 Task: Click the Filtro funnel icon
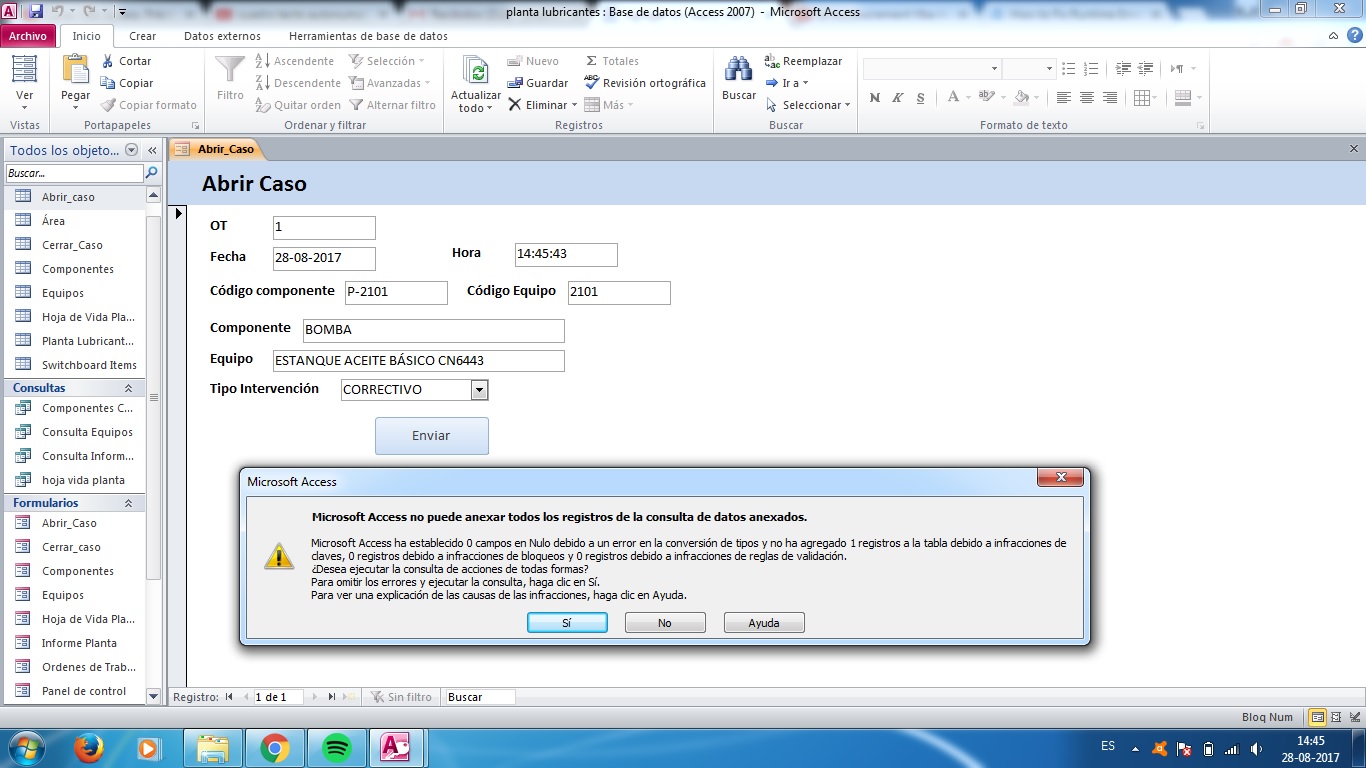[230, 69]
